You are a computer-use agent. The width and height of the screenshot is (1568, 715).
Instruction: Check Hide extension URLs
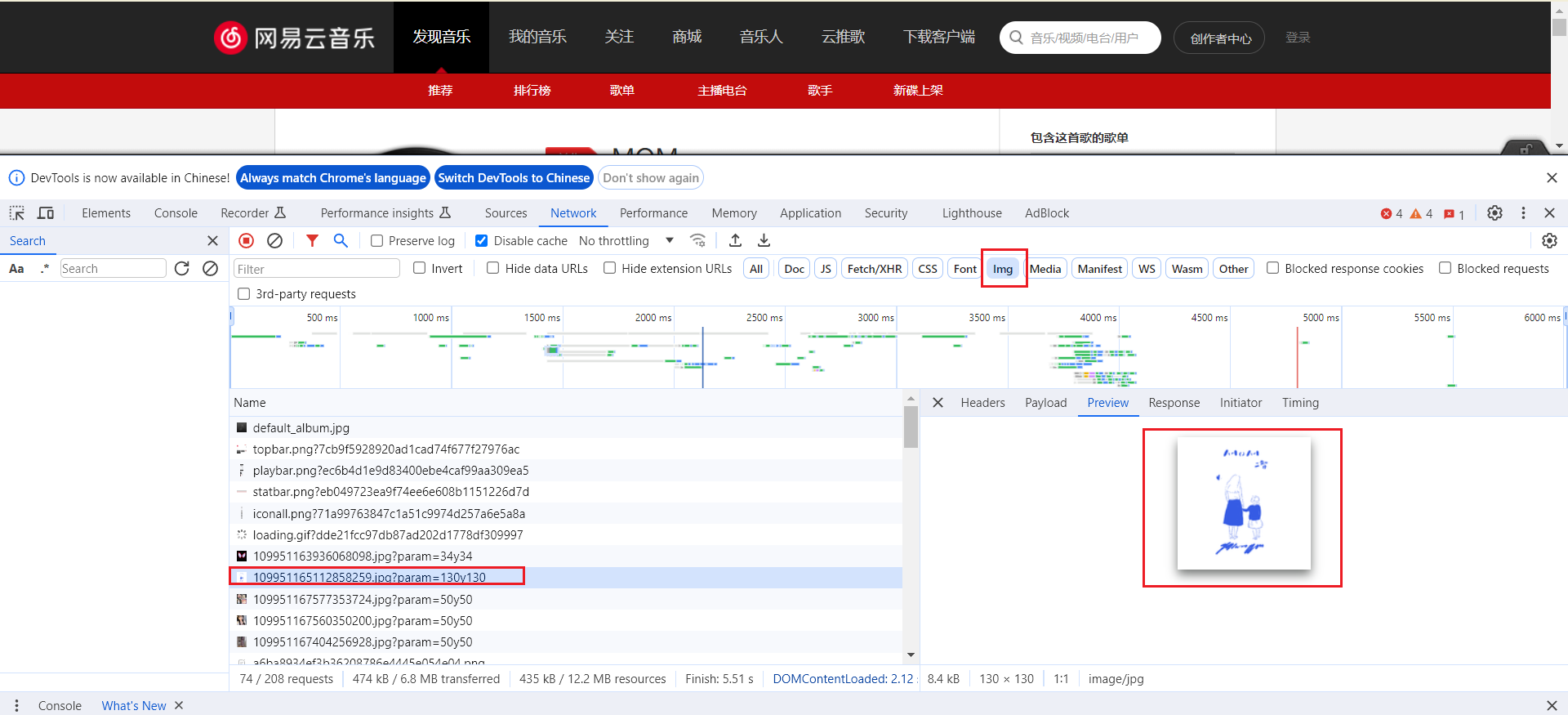(609, 268)
